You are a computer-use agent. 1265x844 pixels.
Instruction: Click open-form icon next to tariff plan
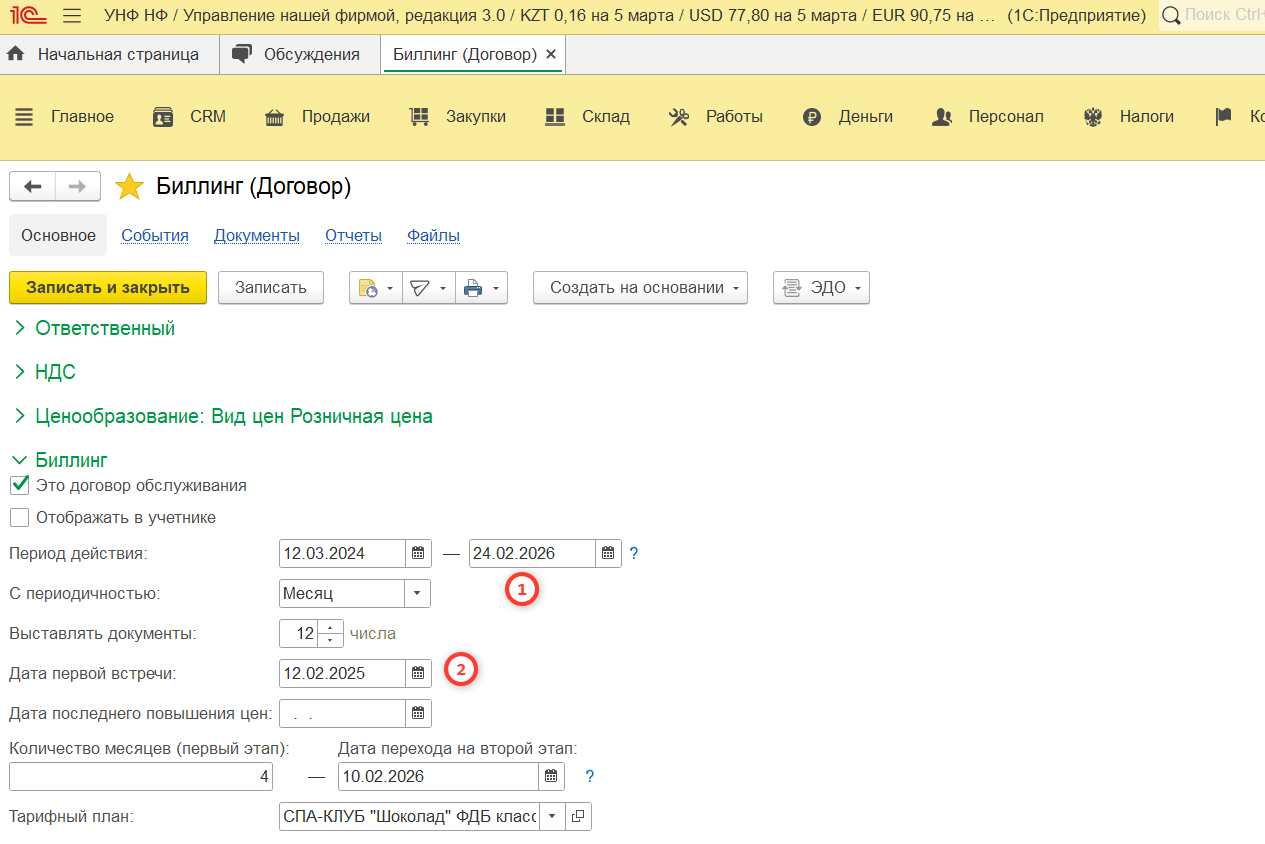(578, 817)
